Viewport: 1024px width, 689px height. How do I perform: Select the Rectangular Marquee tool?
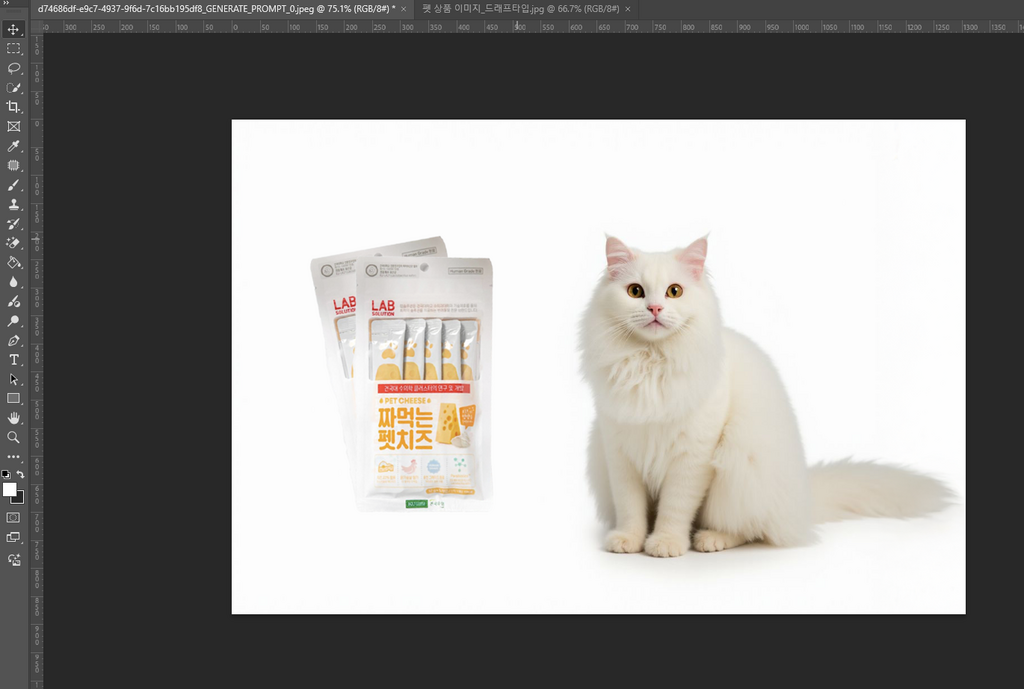tap(13, 49)
